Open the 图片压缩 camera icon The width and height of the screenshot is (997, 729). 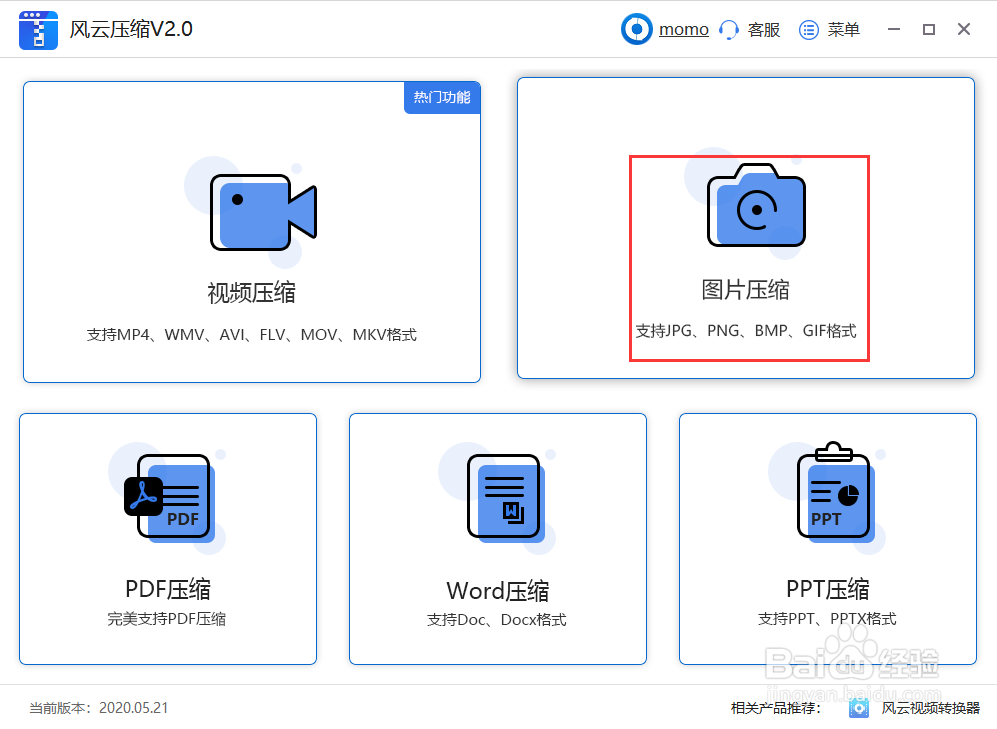tap(755, 207)
